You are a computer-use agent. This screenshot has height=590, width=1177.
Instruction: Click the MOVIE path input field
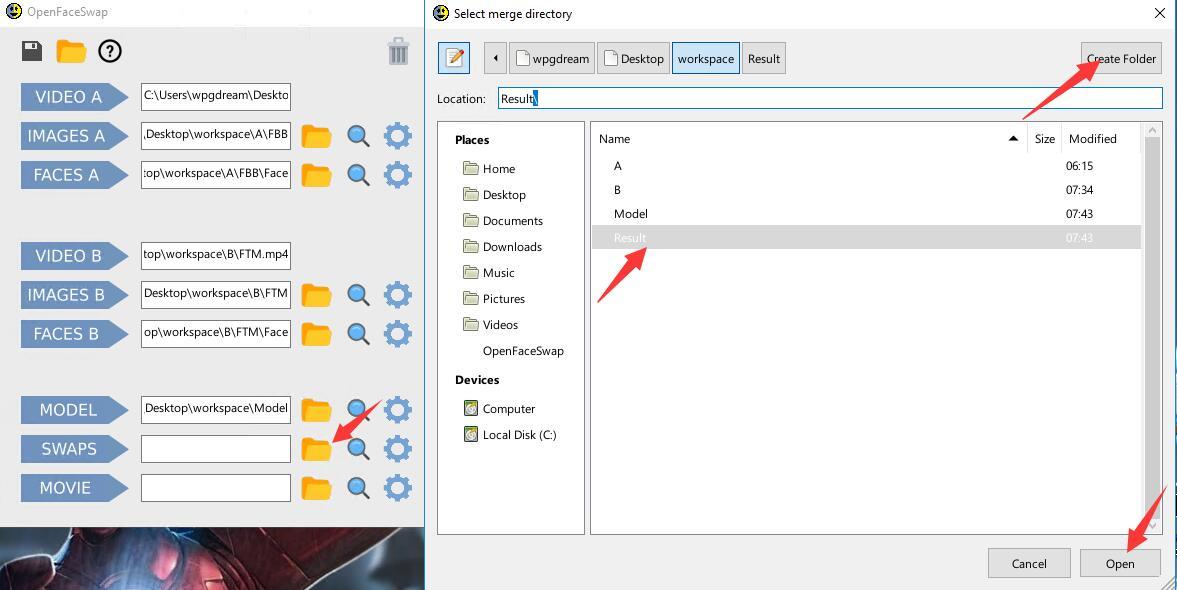(x=216, y=488)
